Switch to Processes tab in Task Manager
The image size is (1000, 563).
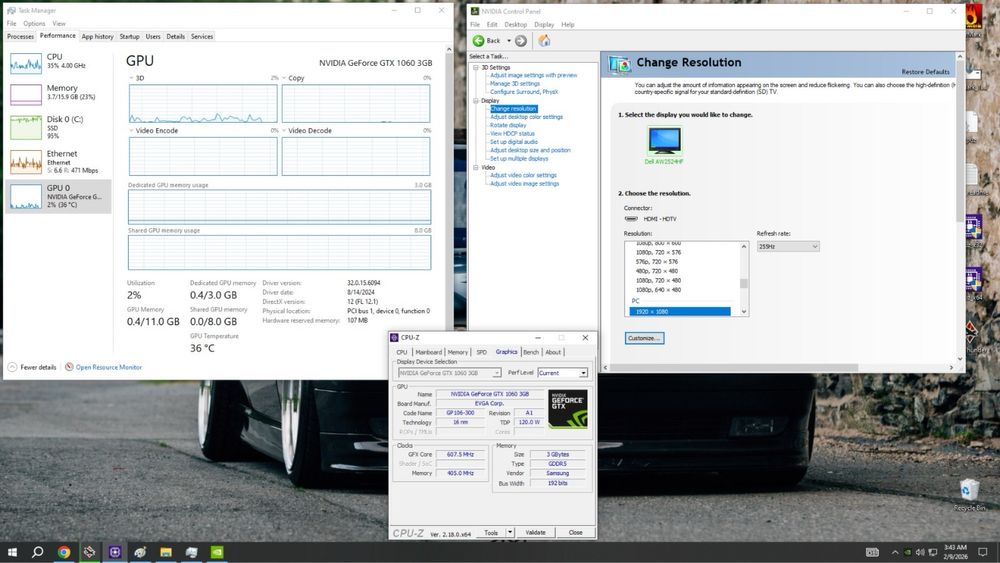coord(20,37)
